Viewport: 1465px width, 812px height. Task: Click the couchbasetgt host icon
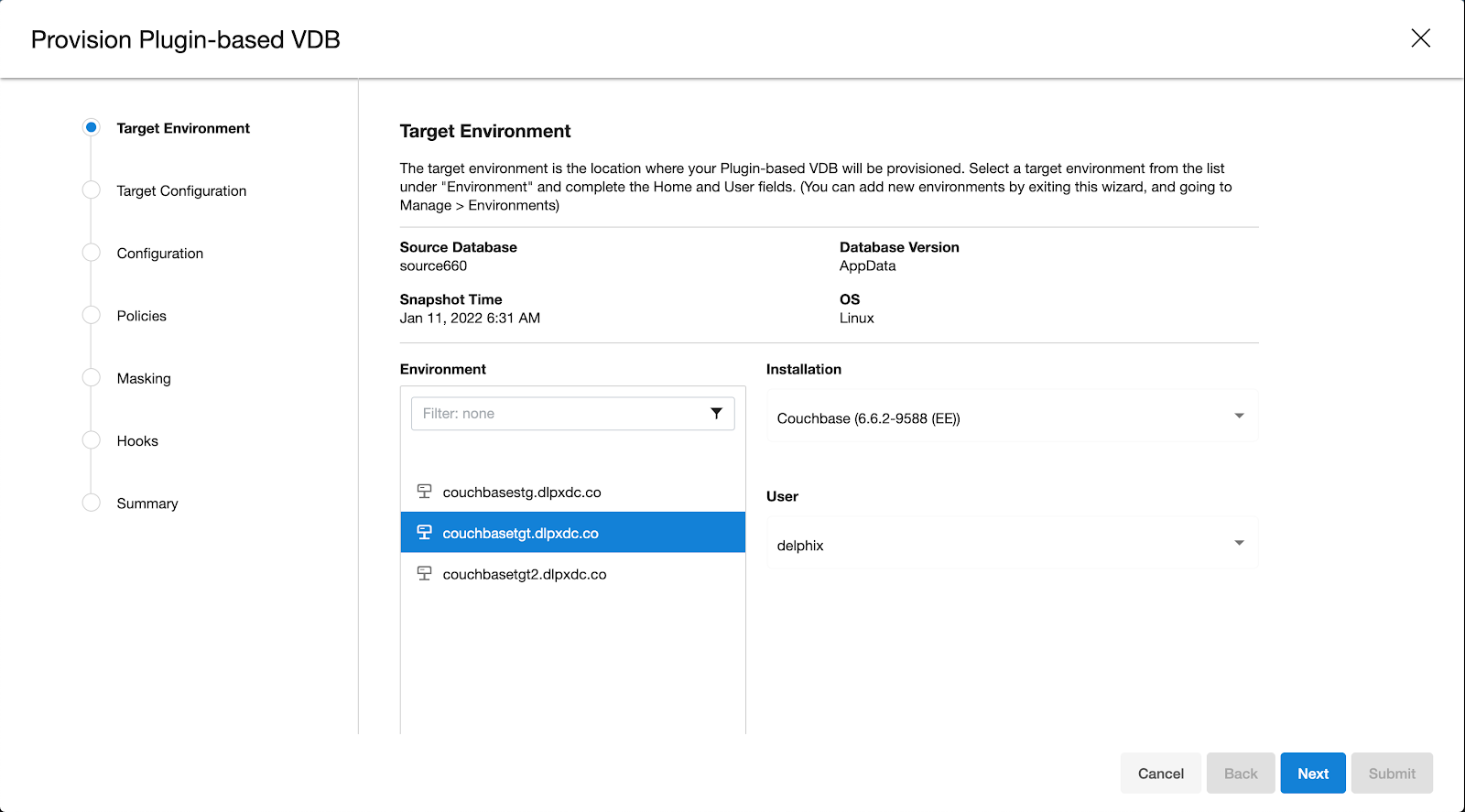[424, 533]
